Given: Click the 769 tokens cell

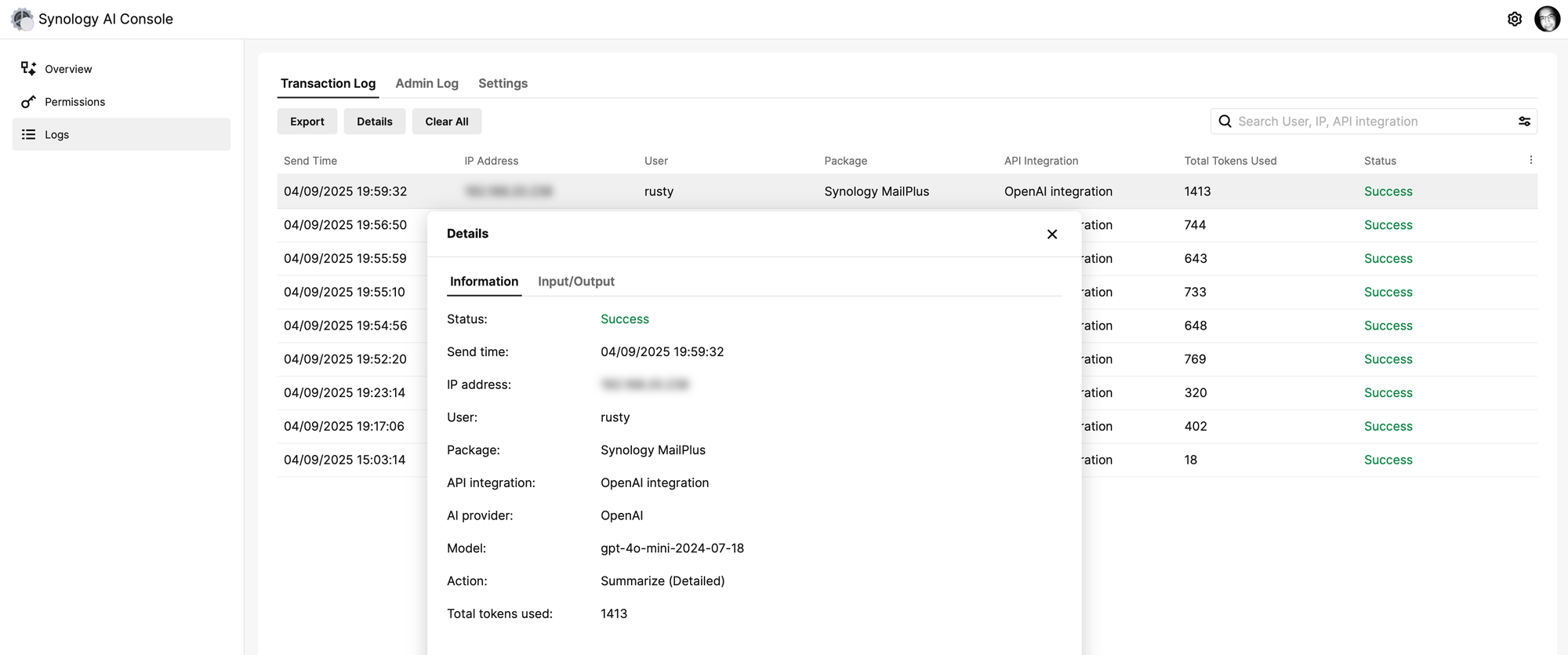Looking at the screenshot, I should click(1195, 359).
